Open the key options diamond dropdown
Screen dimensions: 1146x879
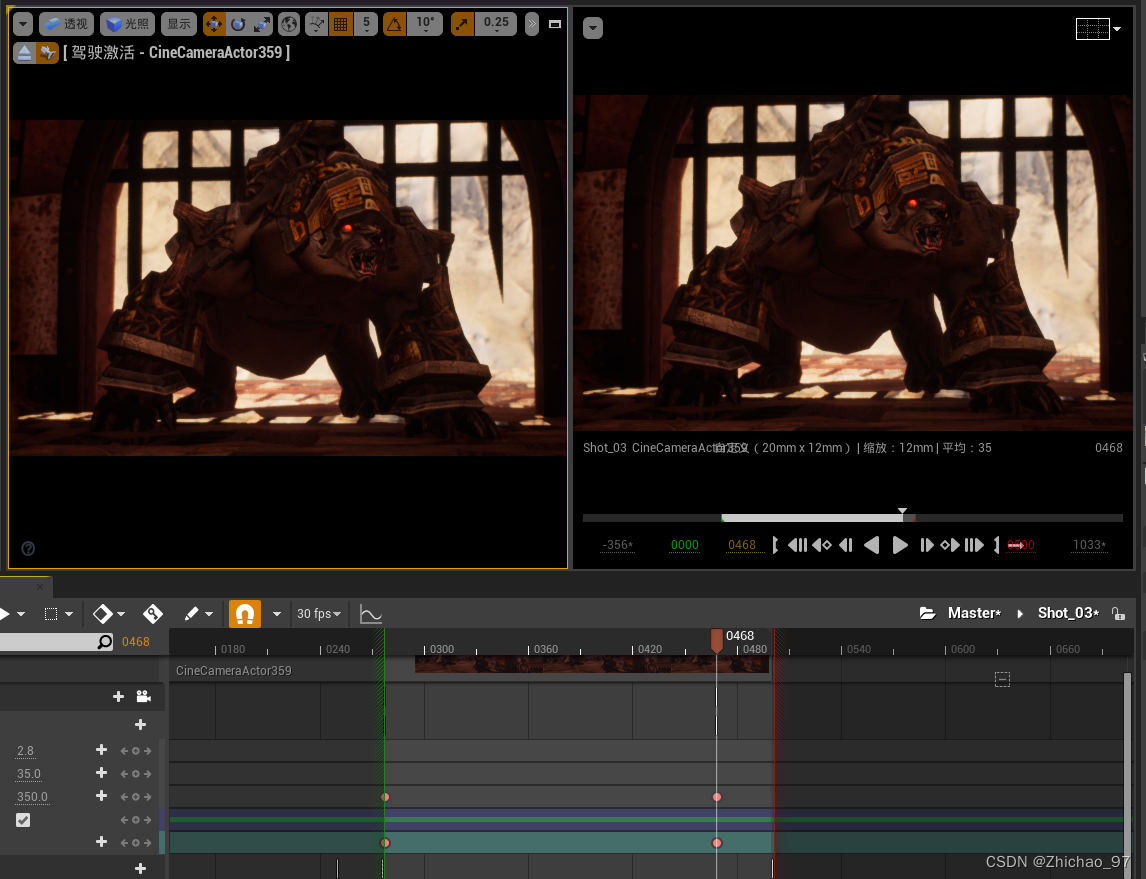[x=109, y=614]
